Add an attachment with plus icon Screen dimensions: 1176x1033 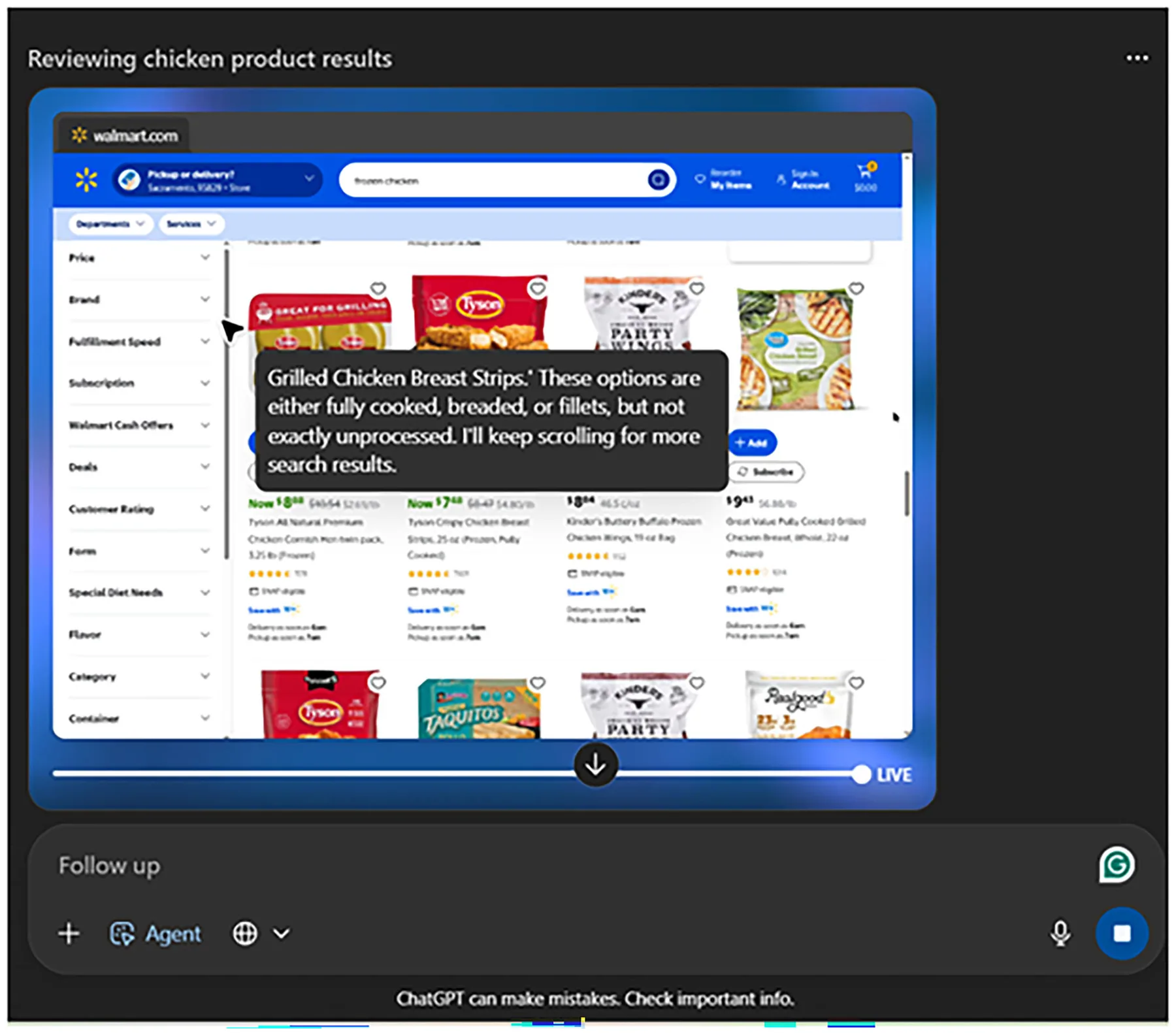pos(69,934)
